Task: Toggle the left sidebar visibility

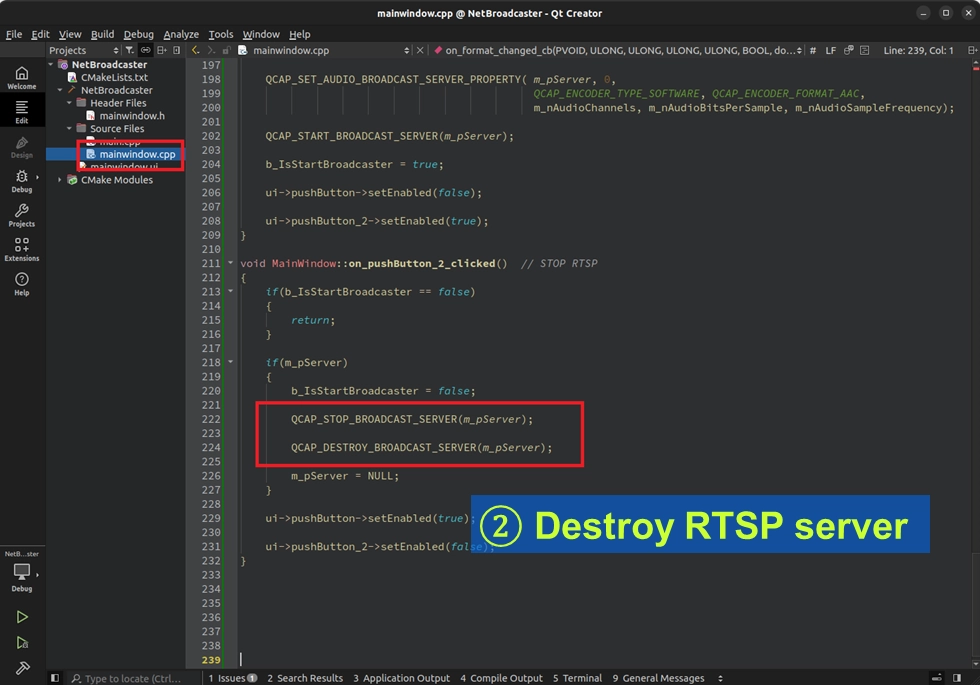Action: [55, 678]
